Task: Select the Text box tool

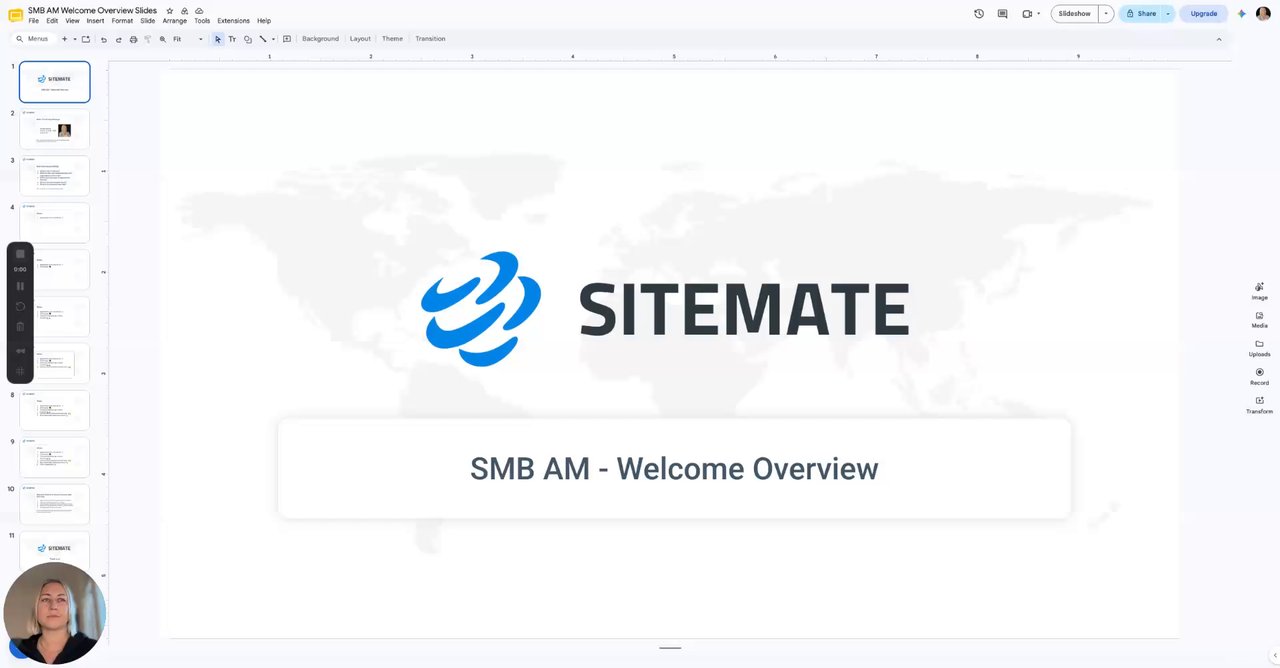Action: tap(232, 39)
